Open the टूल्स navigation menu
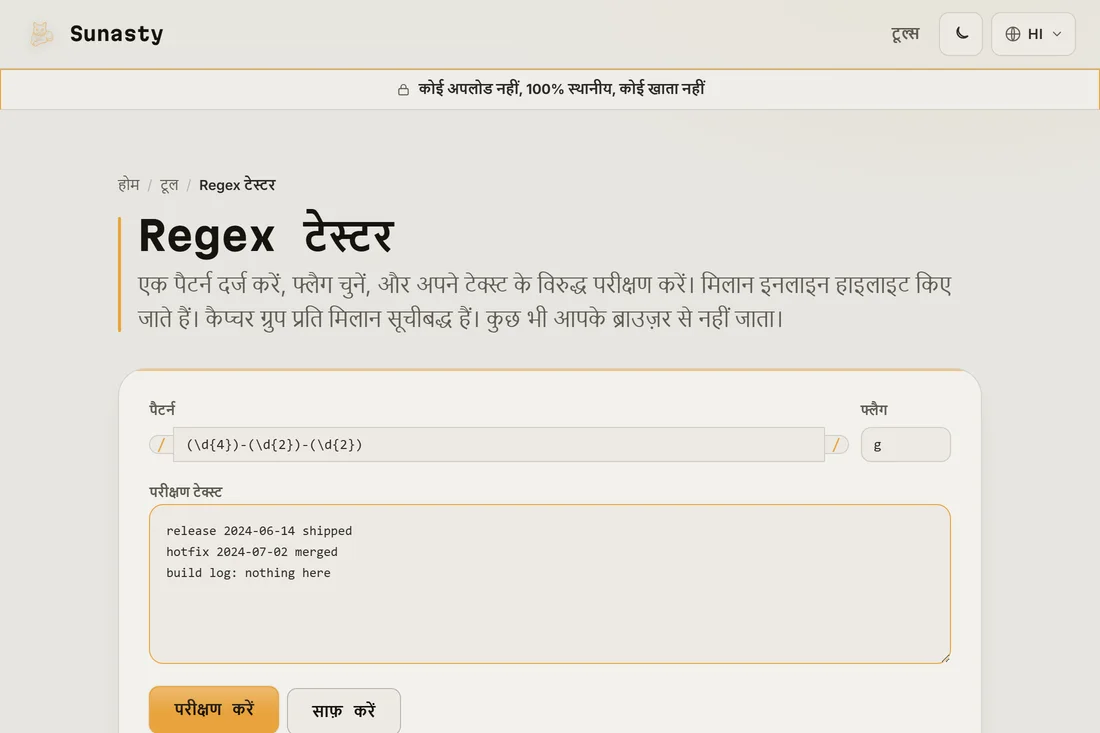This screenshot has height=733, width=1100. (x=905, y=34)
